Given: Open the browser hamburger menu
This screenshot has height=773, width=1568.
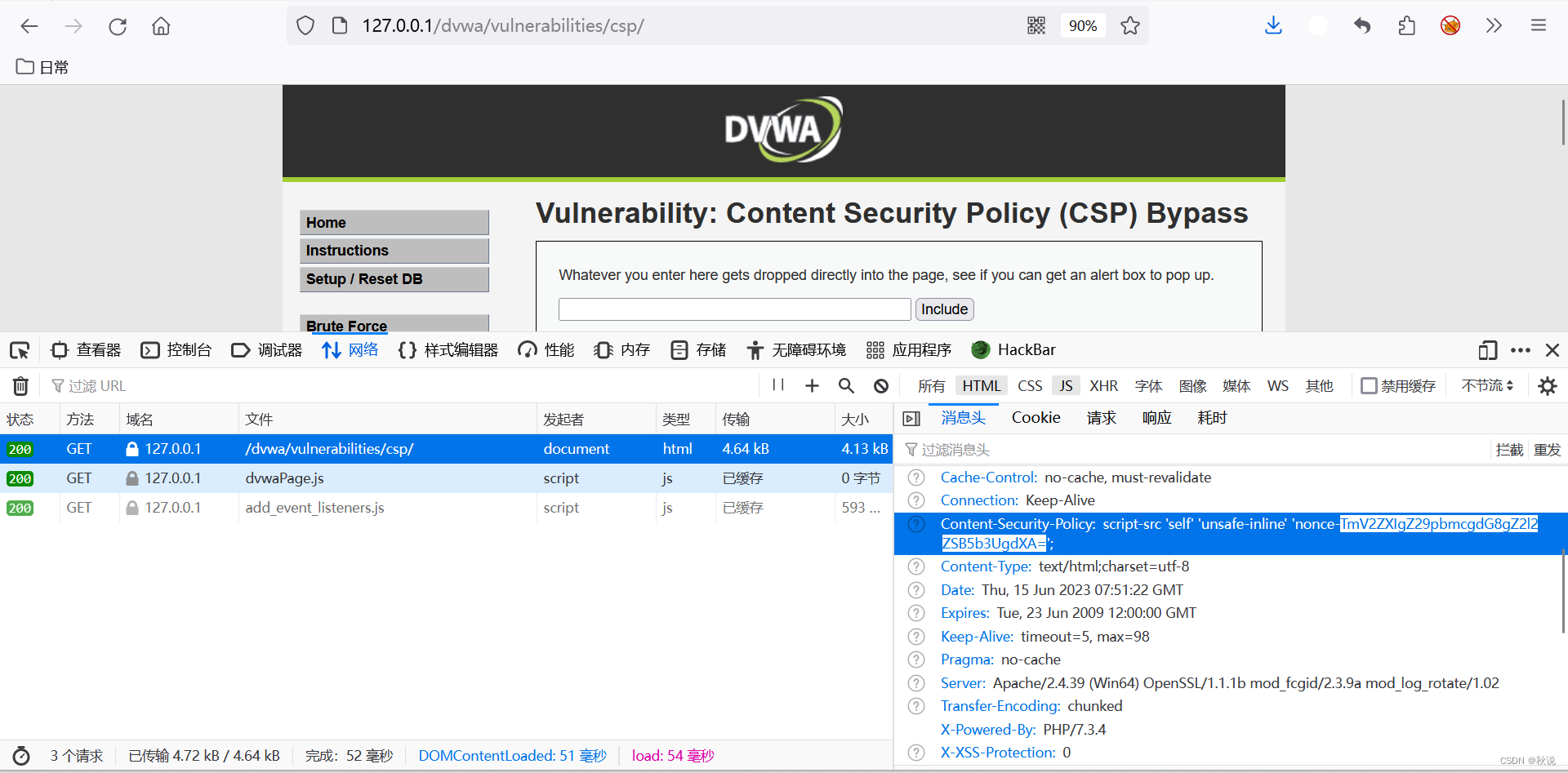Looking at the screenshot, I should (1539, 26).
